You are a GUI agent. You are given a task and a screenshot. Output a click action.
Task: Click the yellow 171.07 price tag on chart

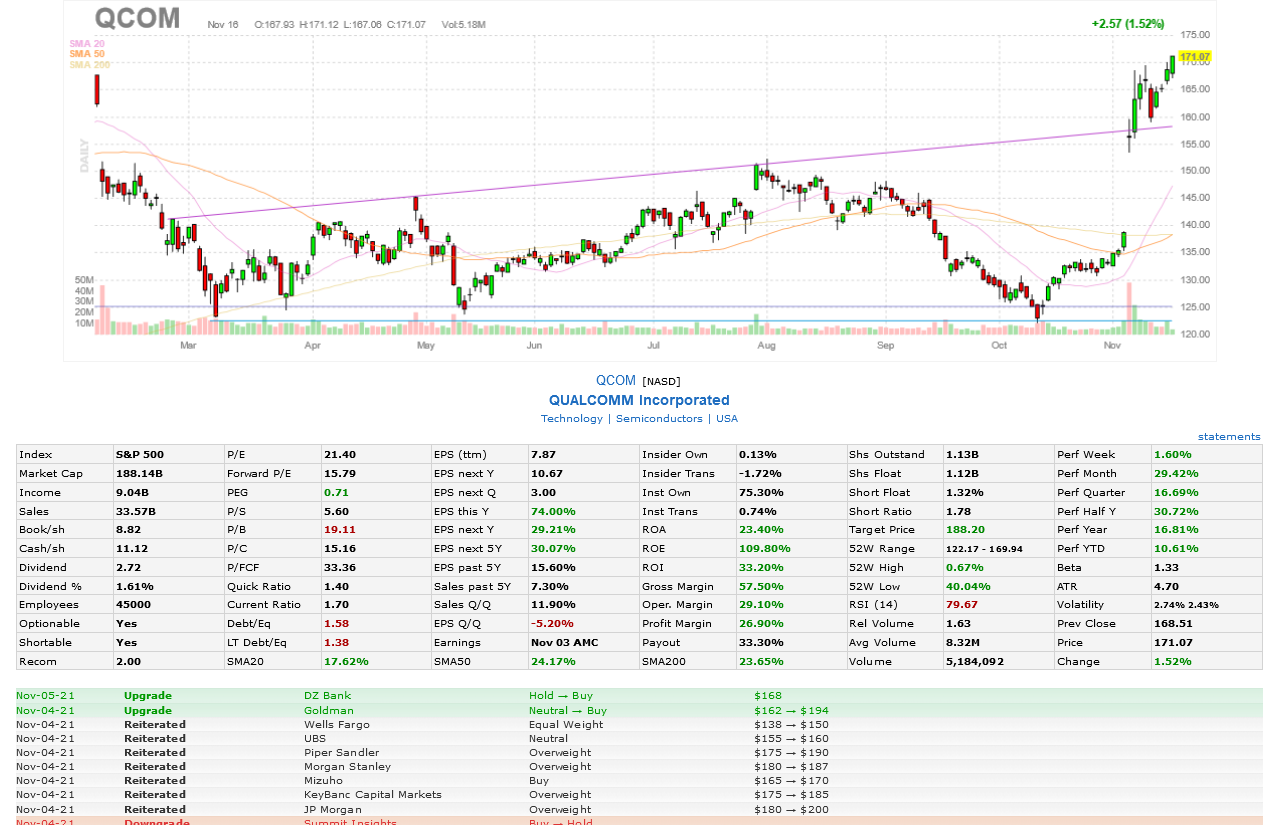pos(1195,57)
